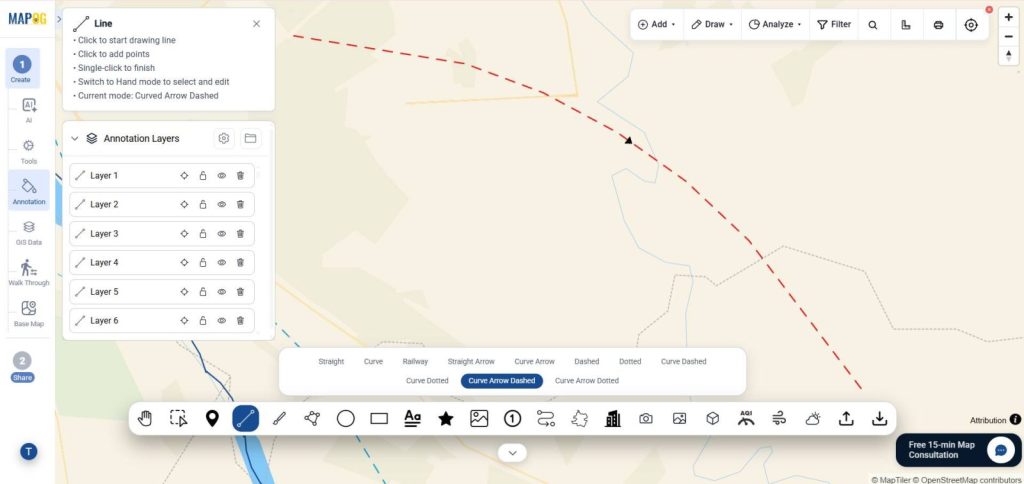The image size is (1024, 484).
Task: Click the AQI air quality icon
Action: pos(746,418)
